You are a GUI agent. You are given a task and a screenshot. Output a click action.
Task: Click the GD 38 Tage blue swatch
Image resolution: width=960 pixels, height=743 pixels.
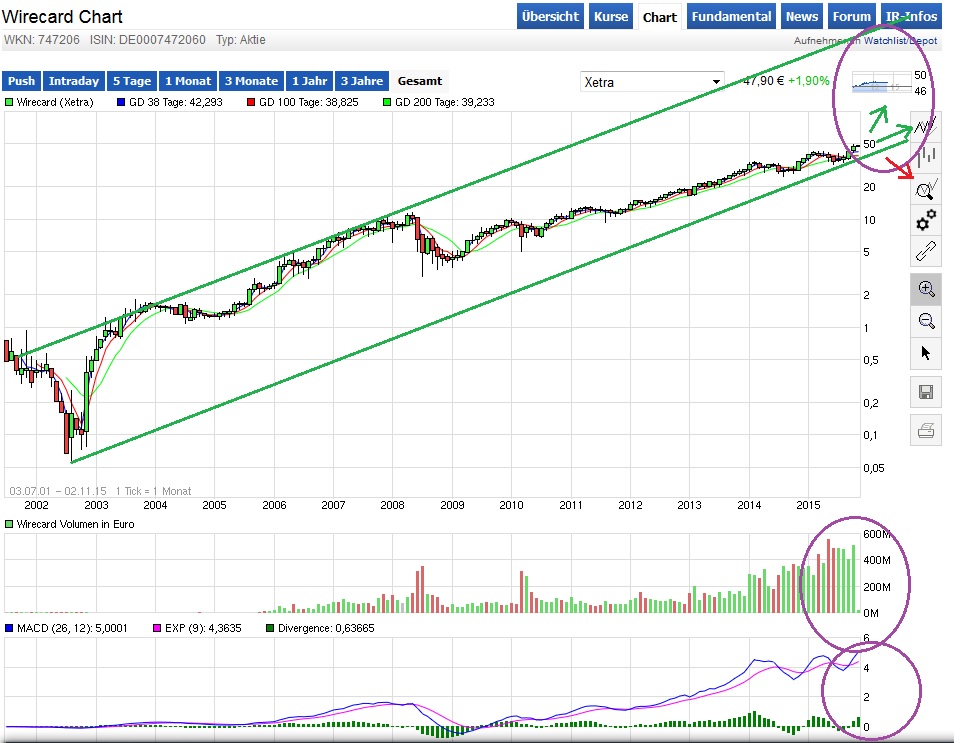[x=121, y=102]
